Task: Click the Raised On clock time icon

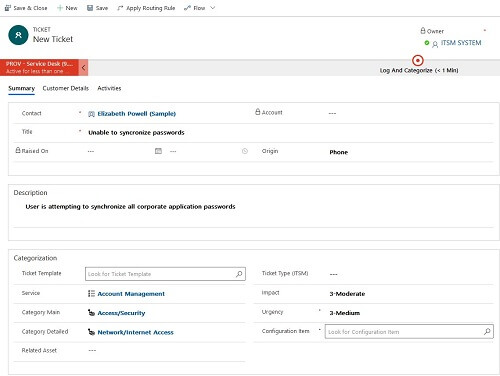Action: click(245, 151)
